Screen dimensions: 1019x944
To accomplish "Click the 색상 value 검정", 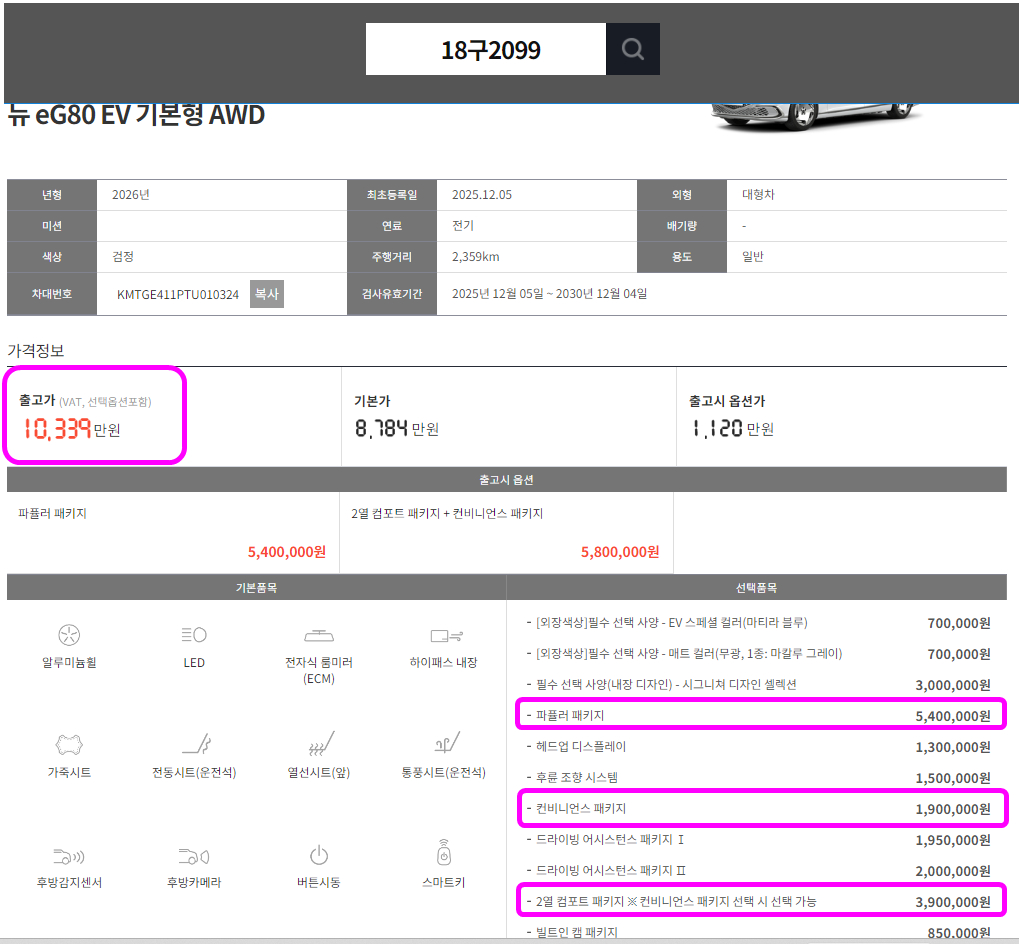I will (x=123, y=257).
